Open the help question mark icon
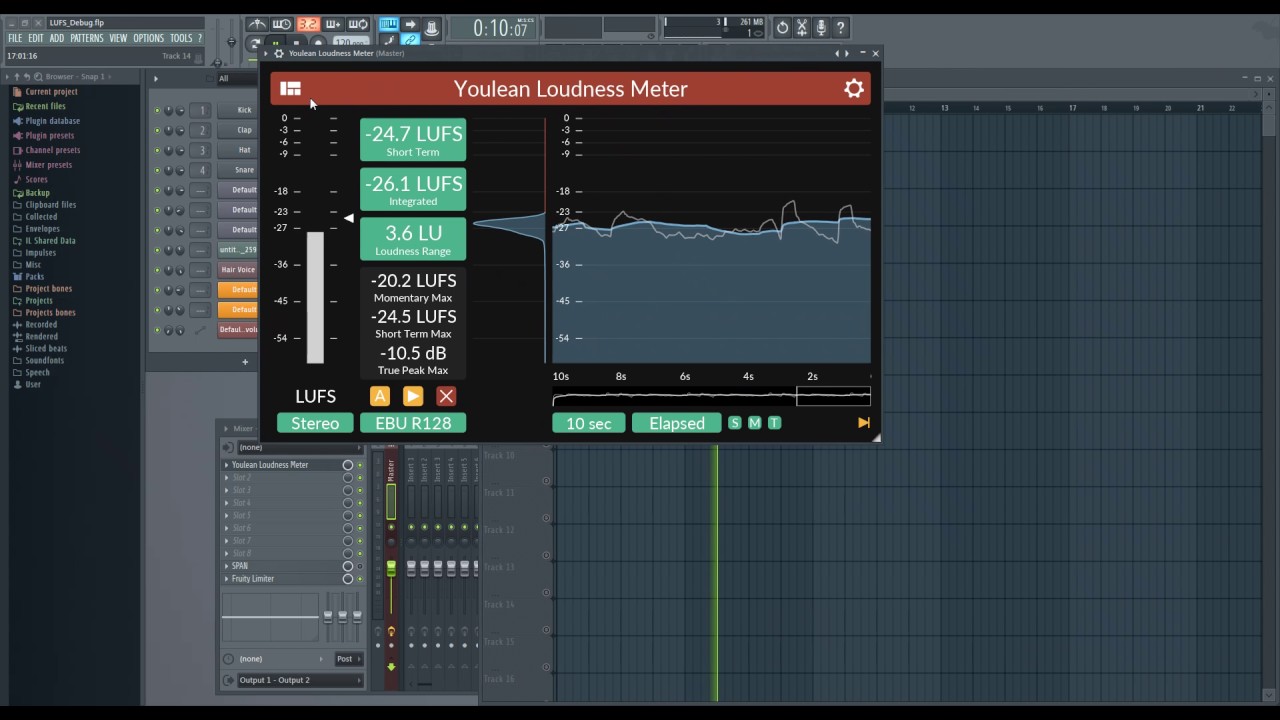 coord(840,28)
